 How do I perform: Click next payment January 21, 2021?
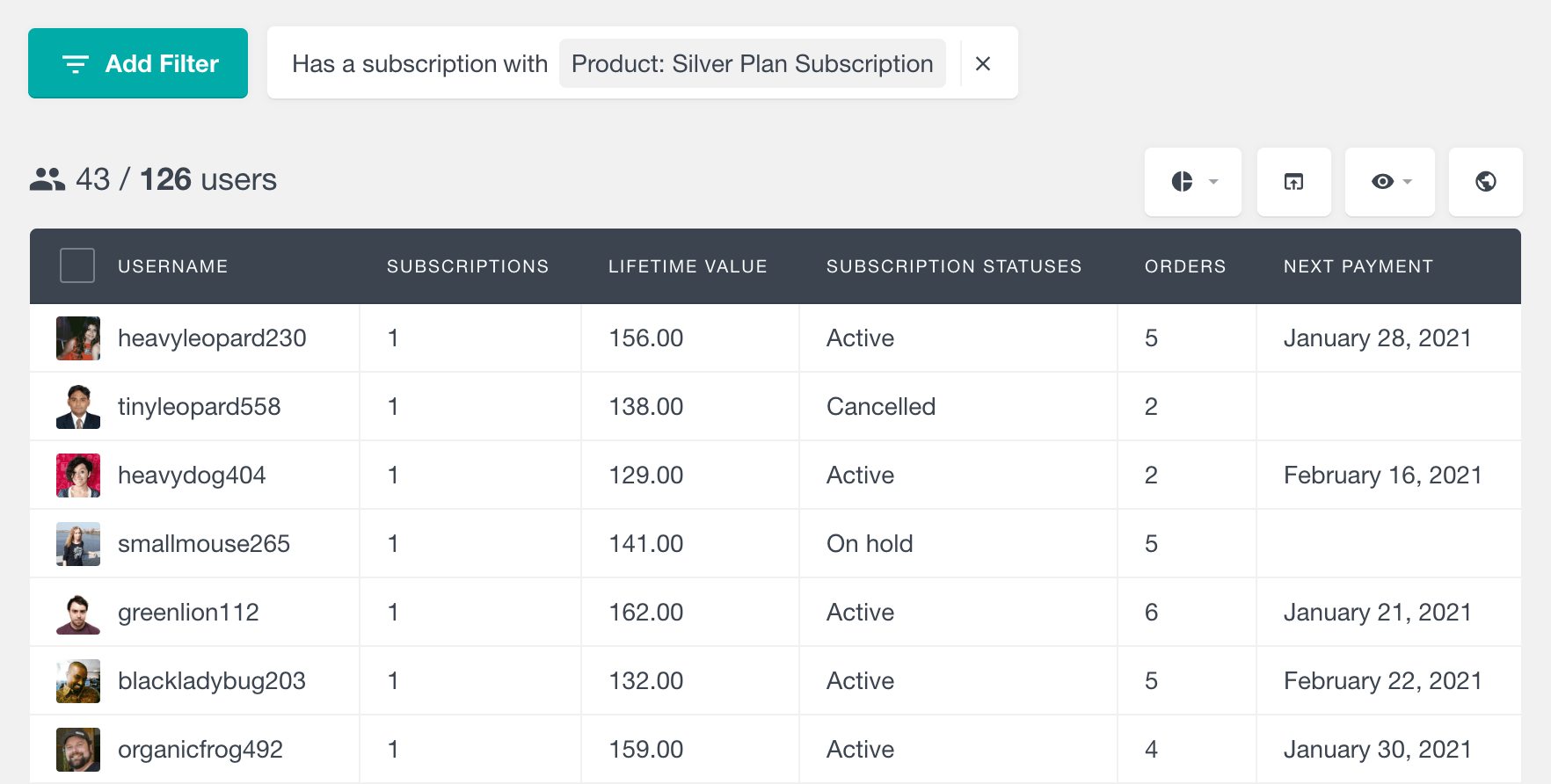pyautogui.click(x=1377, y=613)
